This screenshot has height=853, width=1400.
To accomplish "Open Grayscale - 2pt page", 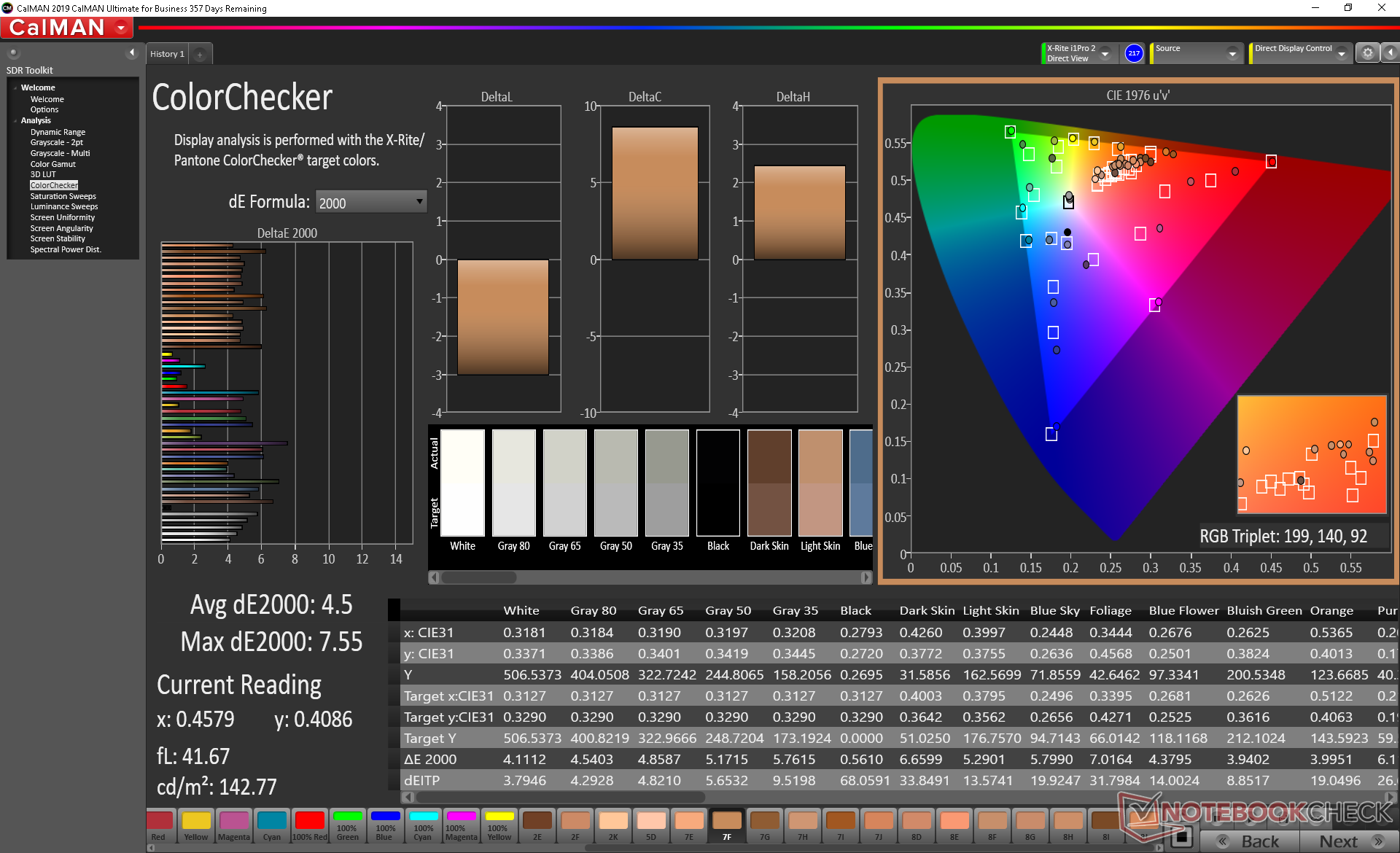I will tap(56, 142).
